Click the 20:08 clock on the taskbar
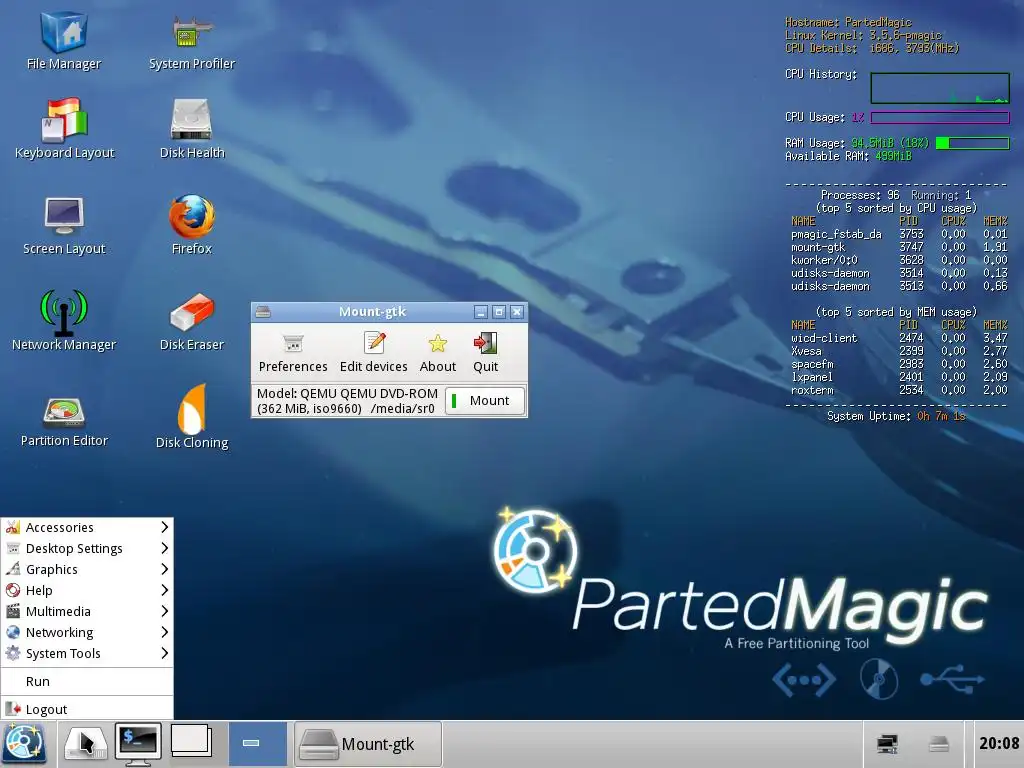 [x=999, y=743]
